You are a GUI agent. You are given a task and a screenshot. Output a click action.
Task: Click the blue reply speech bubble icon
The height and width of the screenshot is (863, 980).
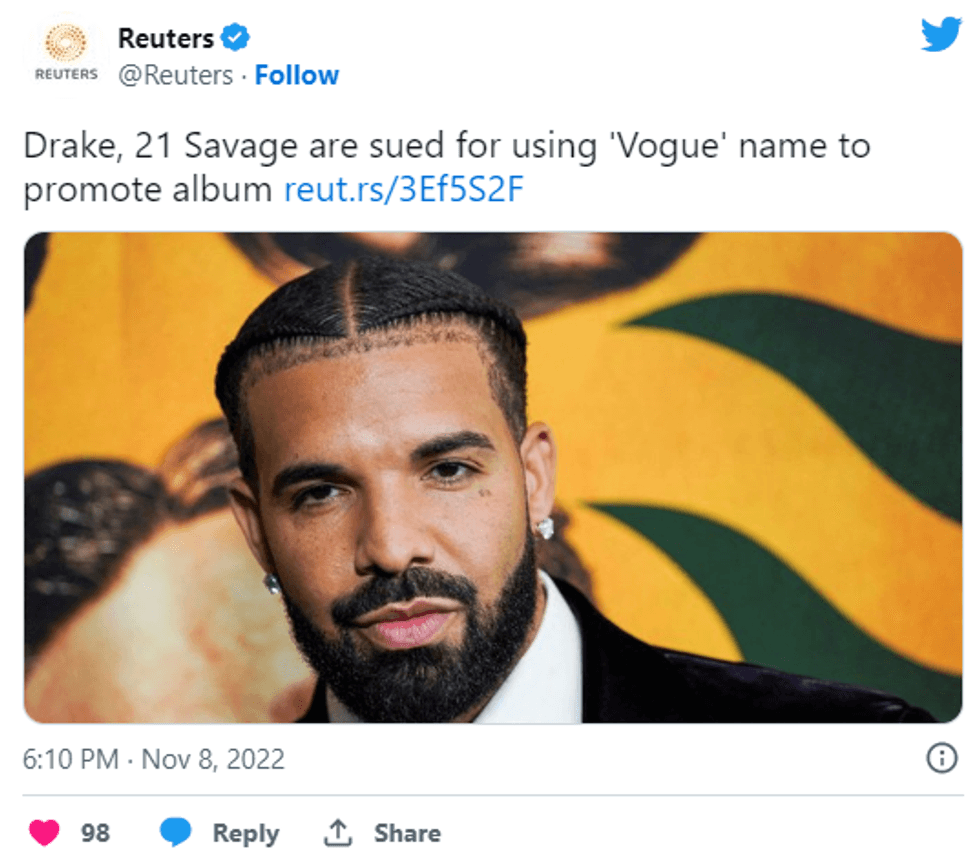176,832
